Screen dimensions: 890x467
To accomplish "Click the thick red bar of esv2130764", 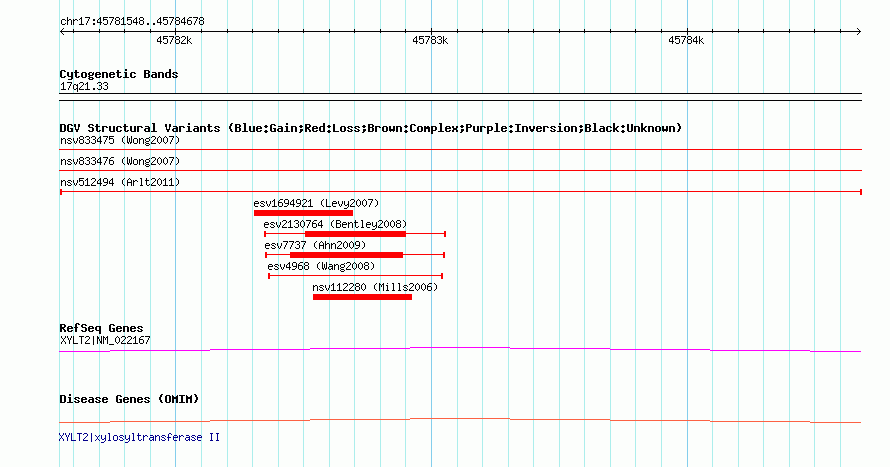I will (x=355, y=234).
